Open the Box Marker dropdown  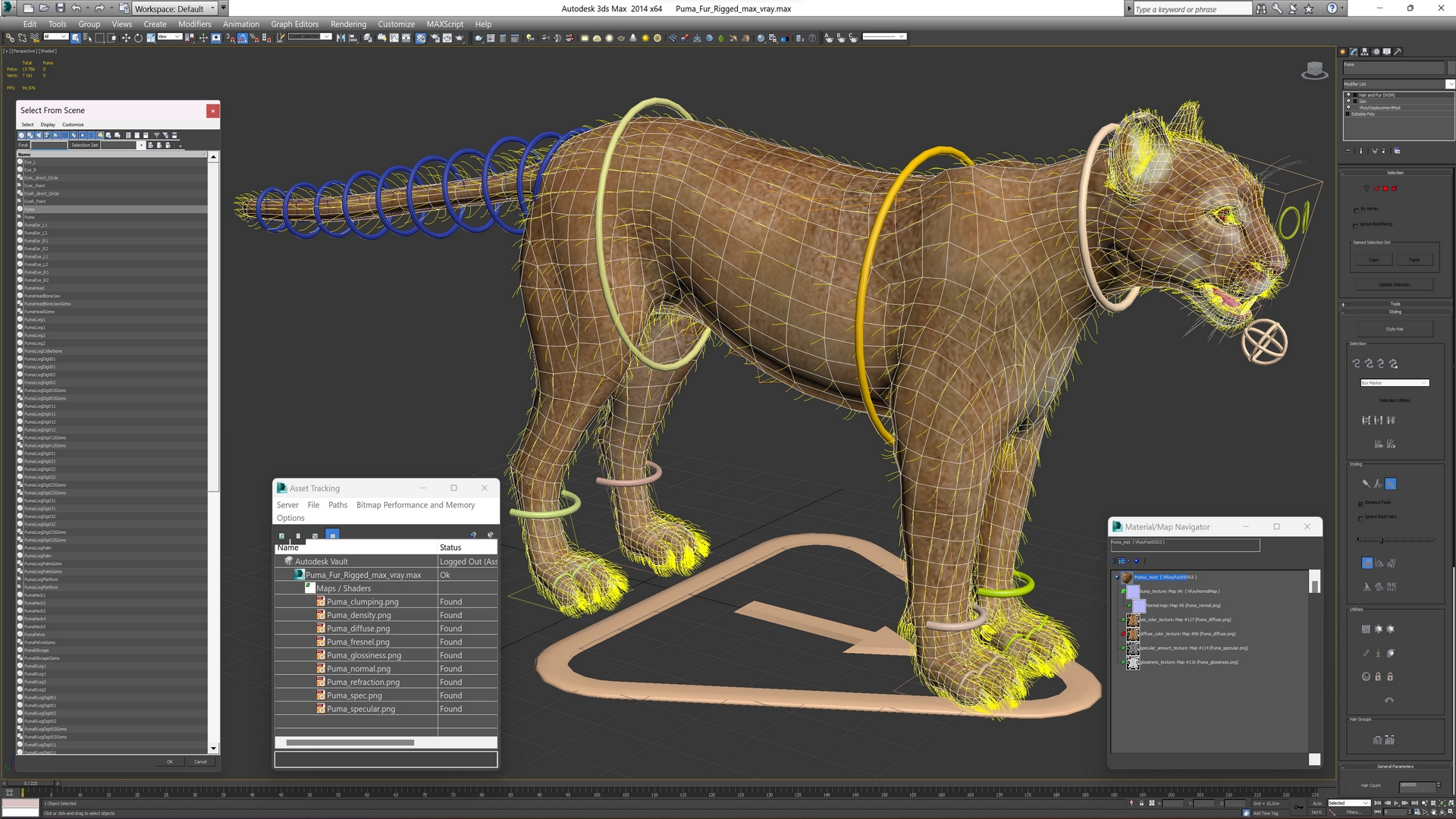(x=1395, y=383)
